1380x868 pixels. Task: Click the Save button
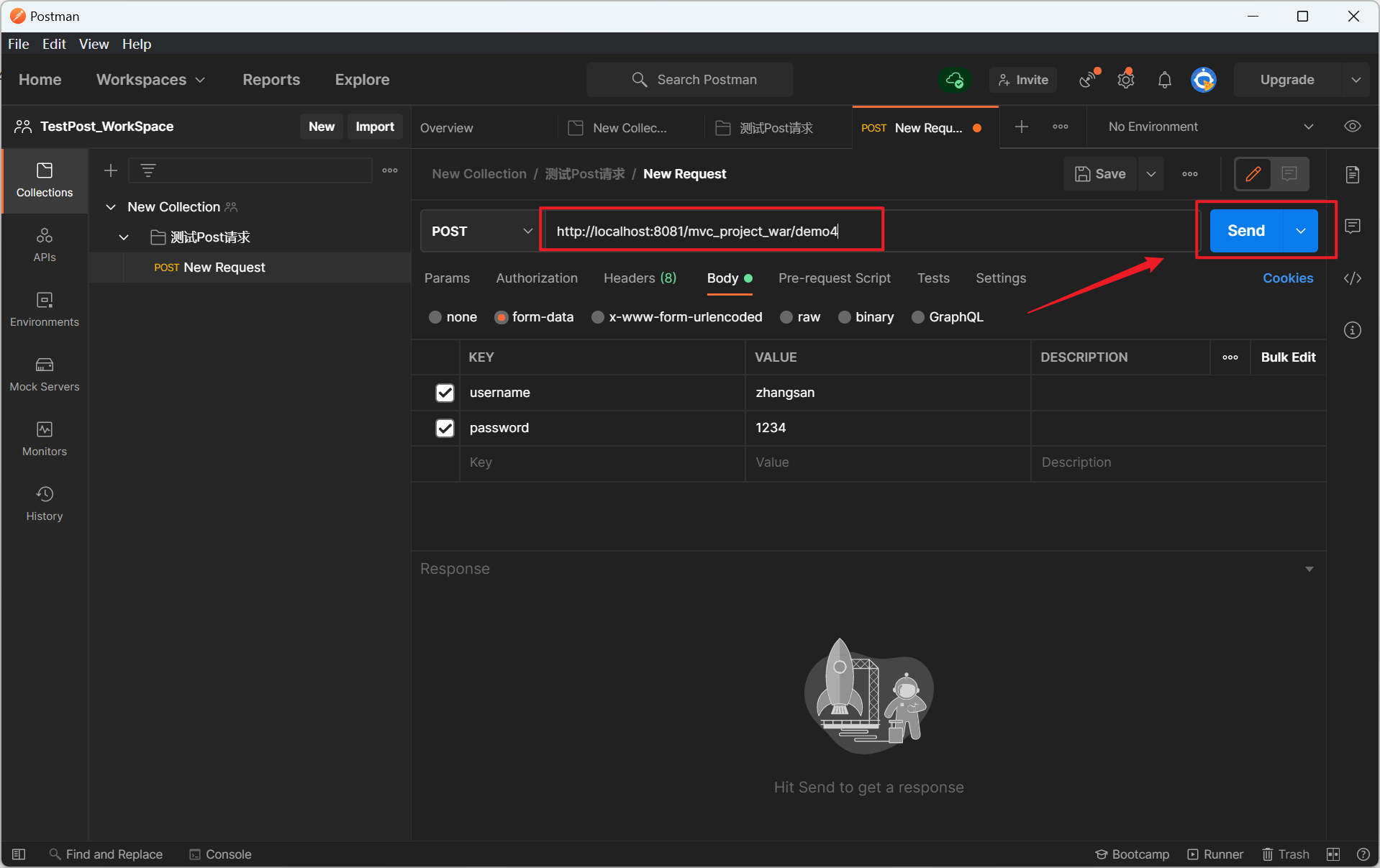tap(1100, 174)
